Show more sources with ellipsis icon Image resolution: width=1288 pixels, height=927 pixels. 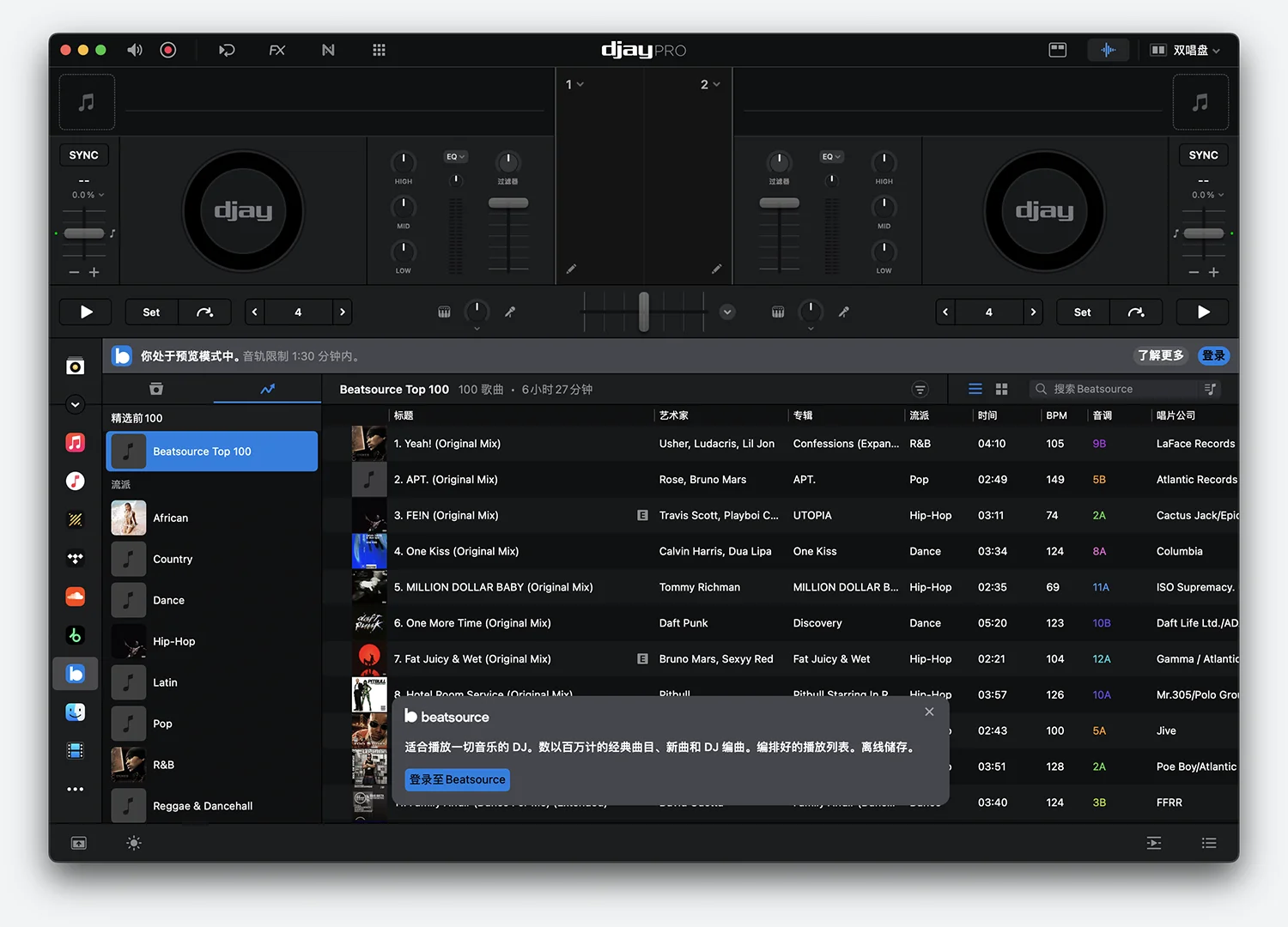click(76, 789)
